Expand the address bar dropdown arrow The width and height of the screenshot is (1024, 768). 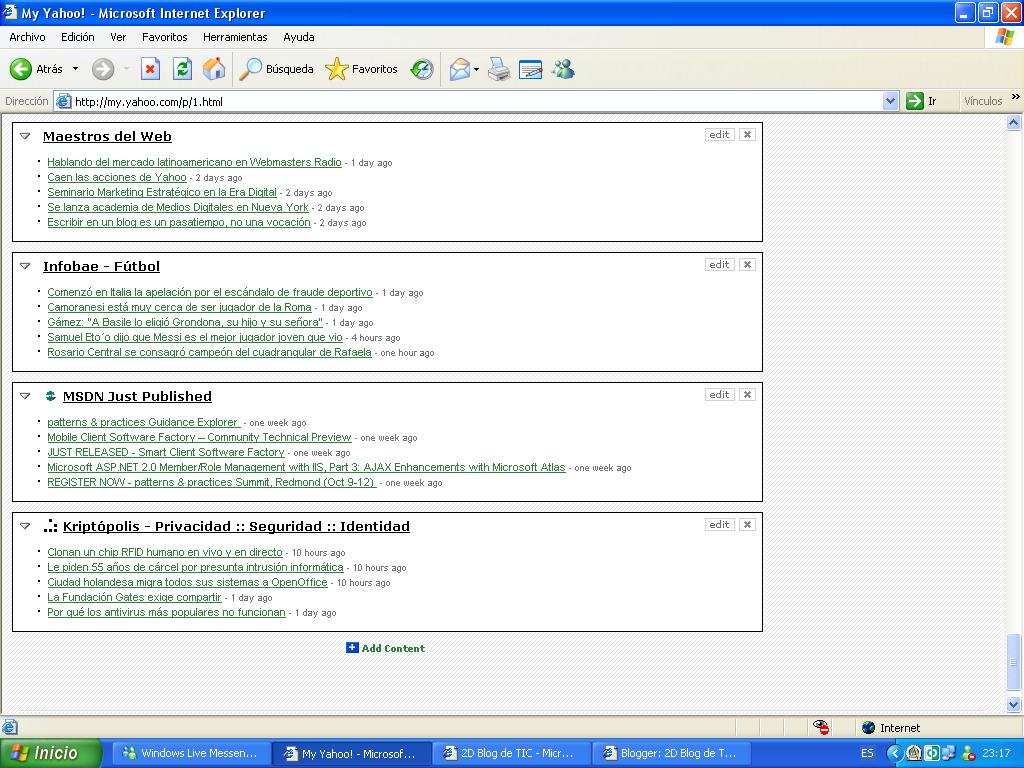click(x=890, y=101)
